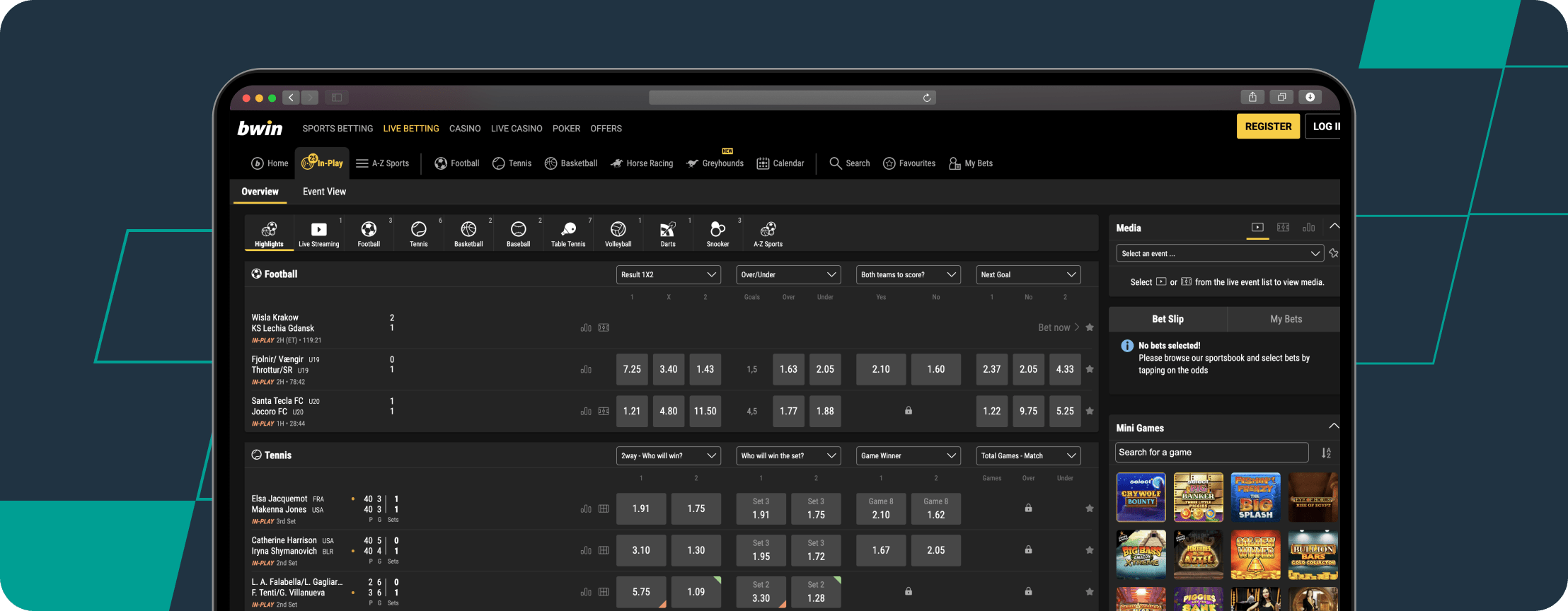
Task: Go back using the browser back arrow
Action: pyautogui.click(x=291, y=98)
